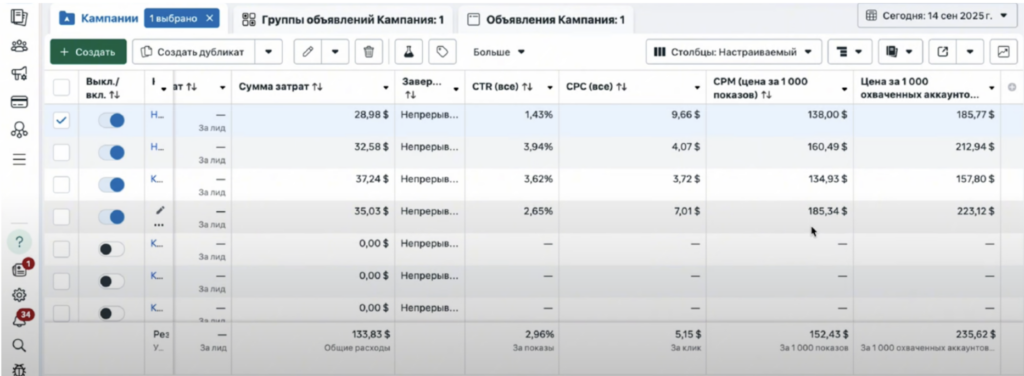This screenshot has height=376, width=1024.
Task: Open the pages icon in left sidebar
Action: (19, 17)
